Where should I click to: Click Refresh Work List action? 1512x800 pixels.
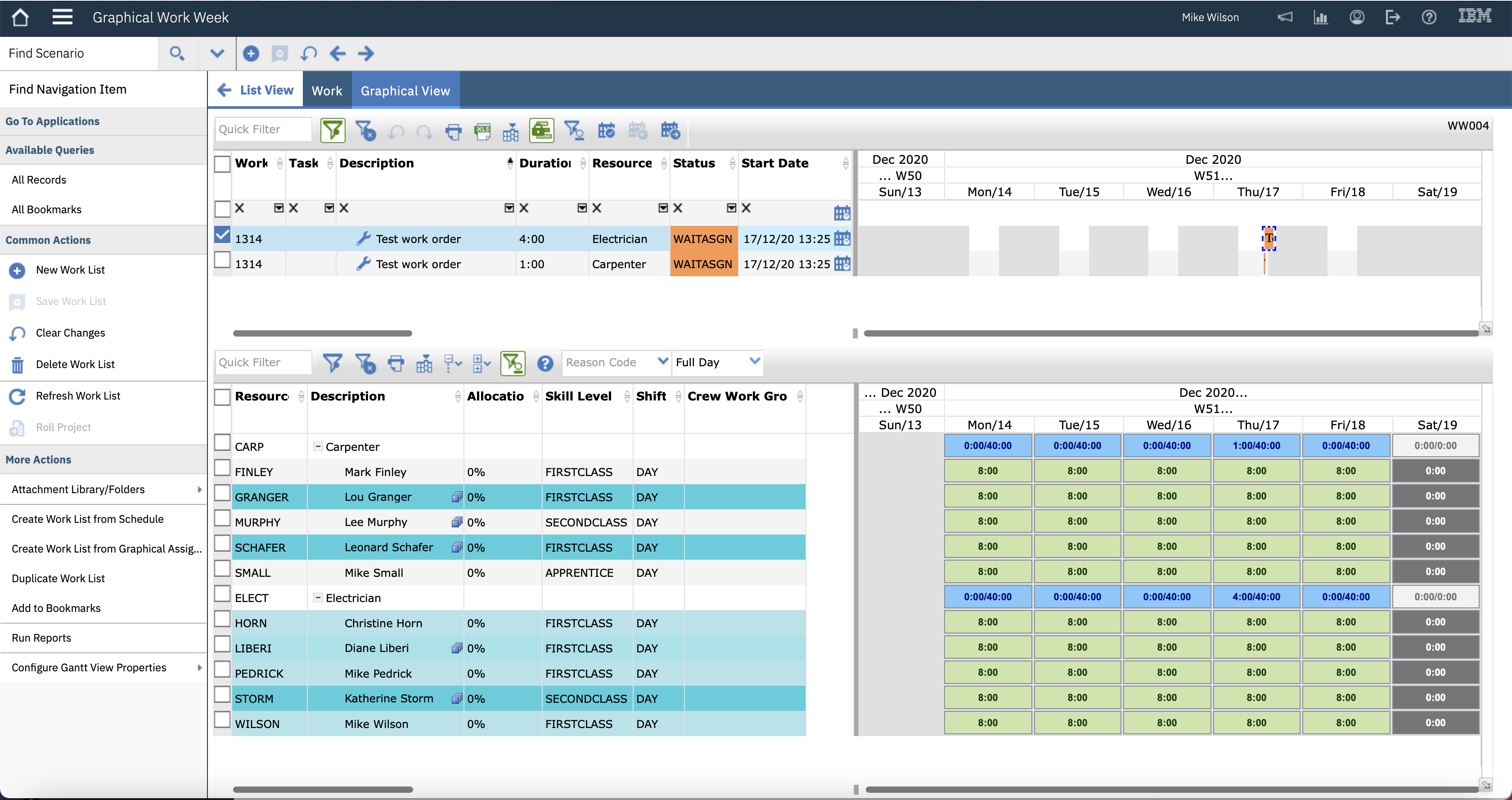tap(77, 396)
